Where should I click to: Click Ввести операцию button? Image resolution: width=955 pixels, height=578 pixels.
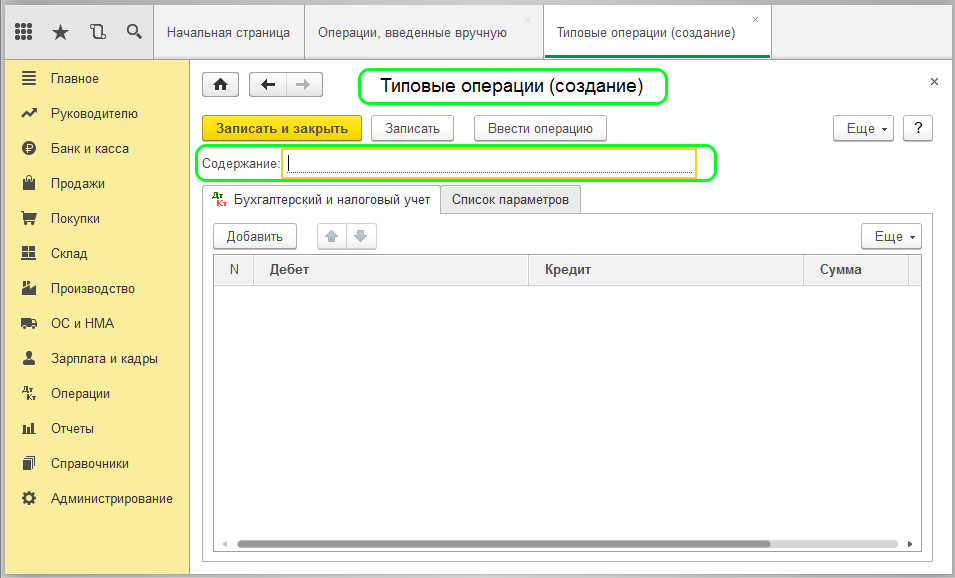click(x=540, y=128)
